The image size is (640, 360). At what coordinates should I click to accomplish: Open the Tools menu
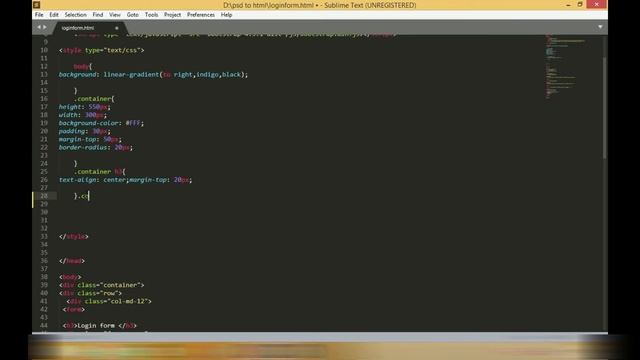[x=151, y=15]
